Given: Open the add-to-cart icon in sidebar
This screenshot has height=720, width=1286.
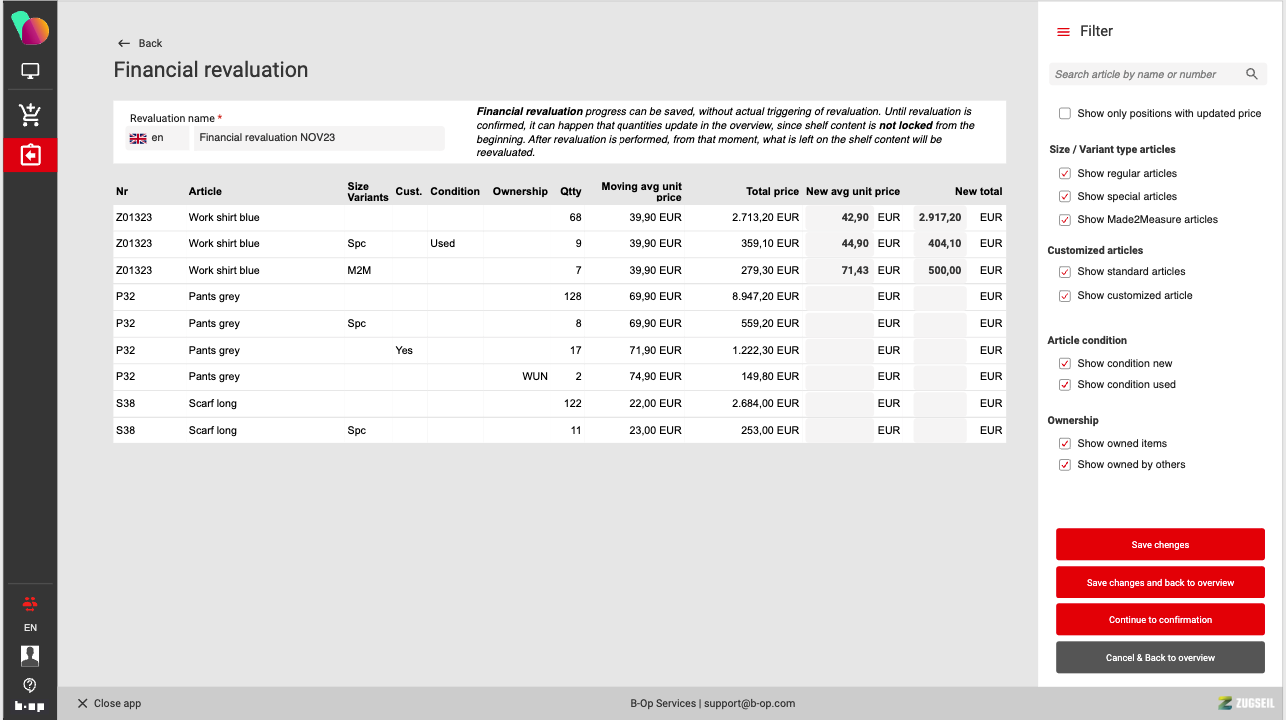Looking at the screenshot, I should pos(30,115).
